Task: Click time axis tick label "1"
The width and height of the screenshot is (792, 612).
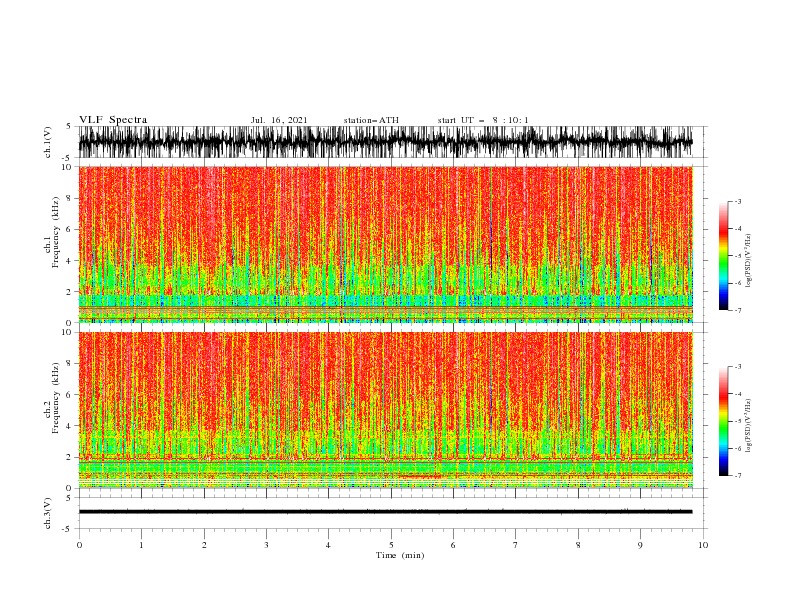Action: pyautogui.click(x=141, y=545)
